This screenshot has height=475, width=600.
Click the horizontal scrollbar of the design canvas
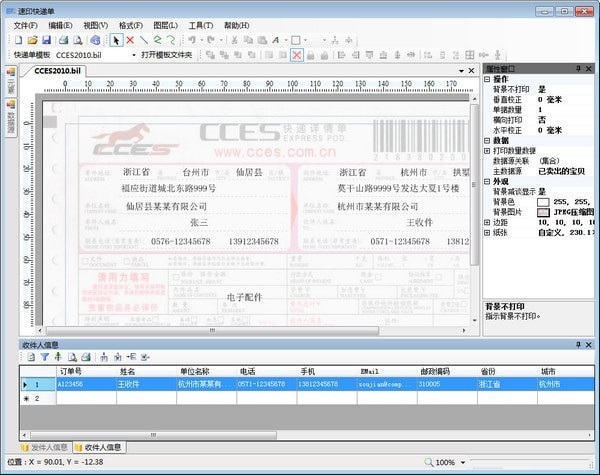212,330
